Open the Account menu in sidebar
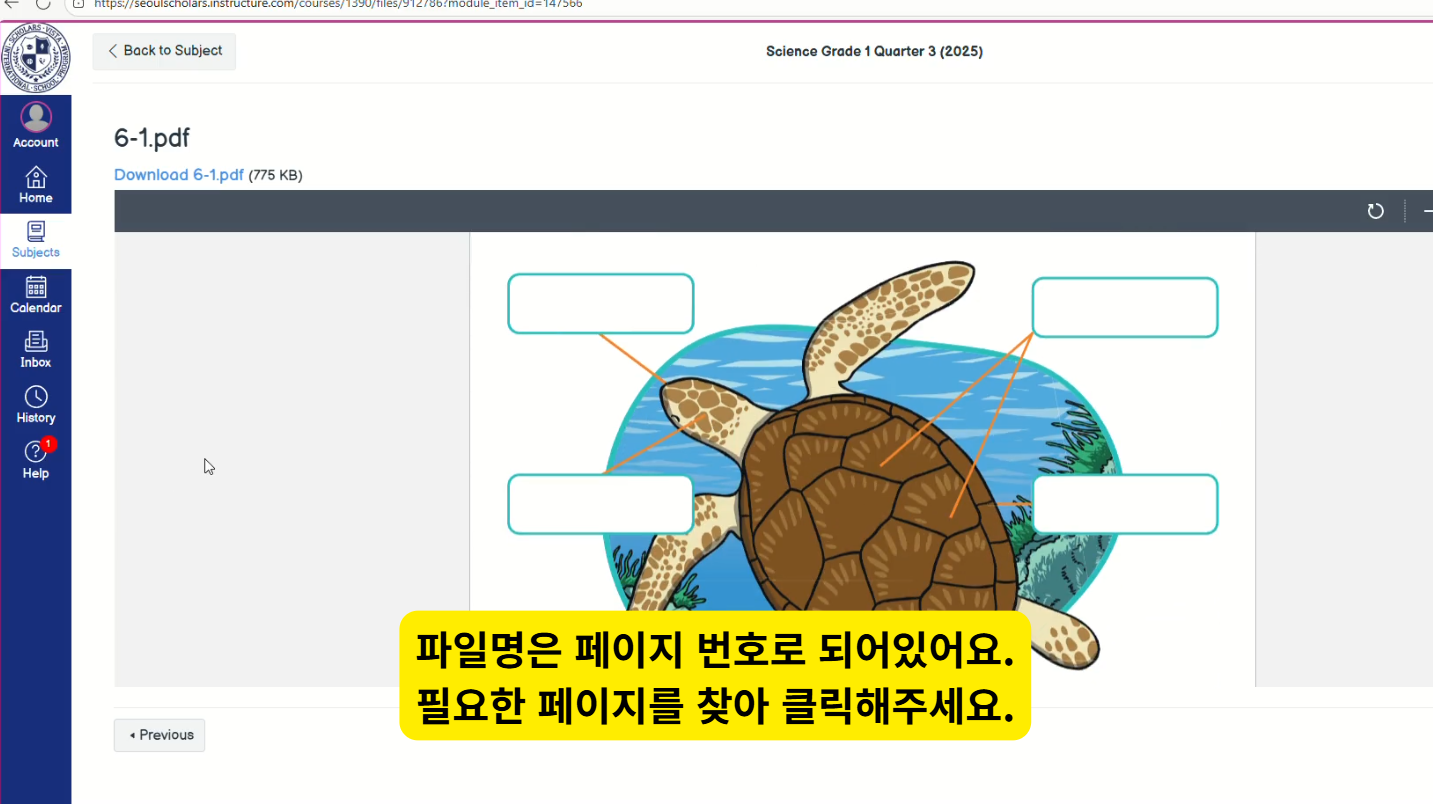 click(36, 125)
